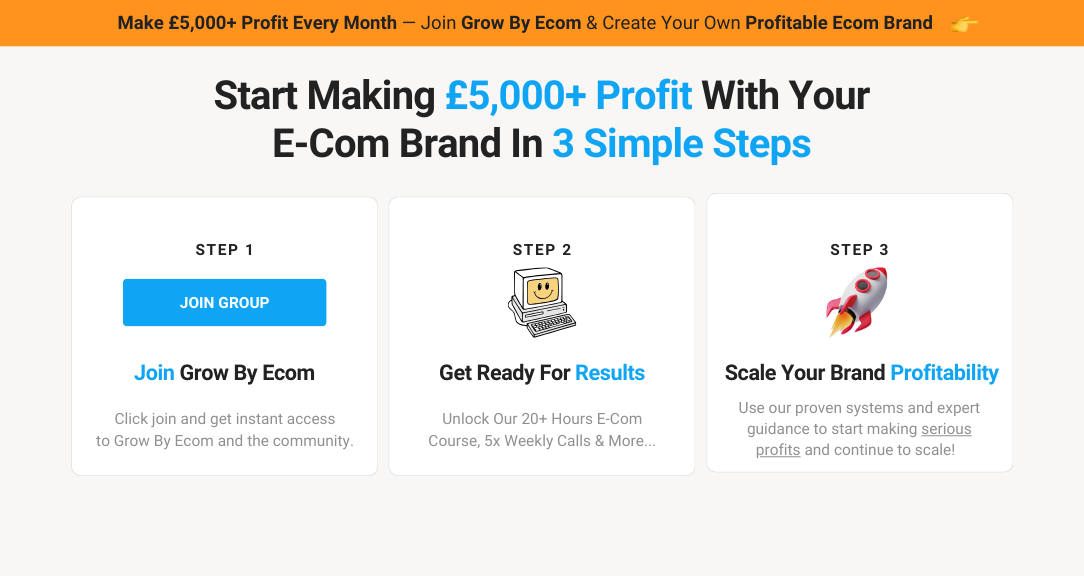The image size is (1084, 576).
Task: Select the smiley screen on the computer icon
Action: pos(542,291)
